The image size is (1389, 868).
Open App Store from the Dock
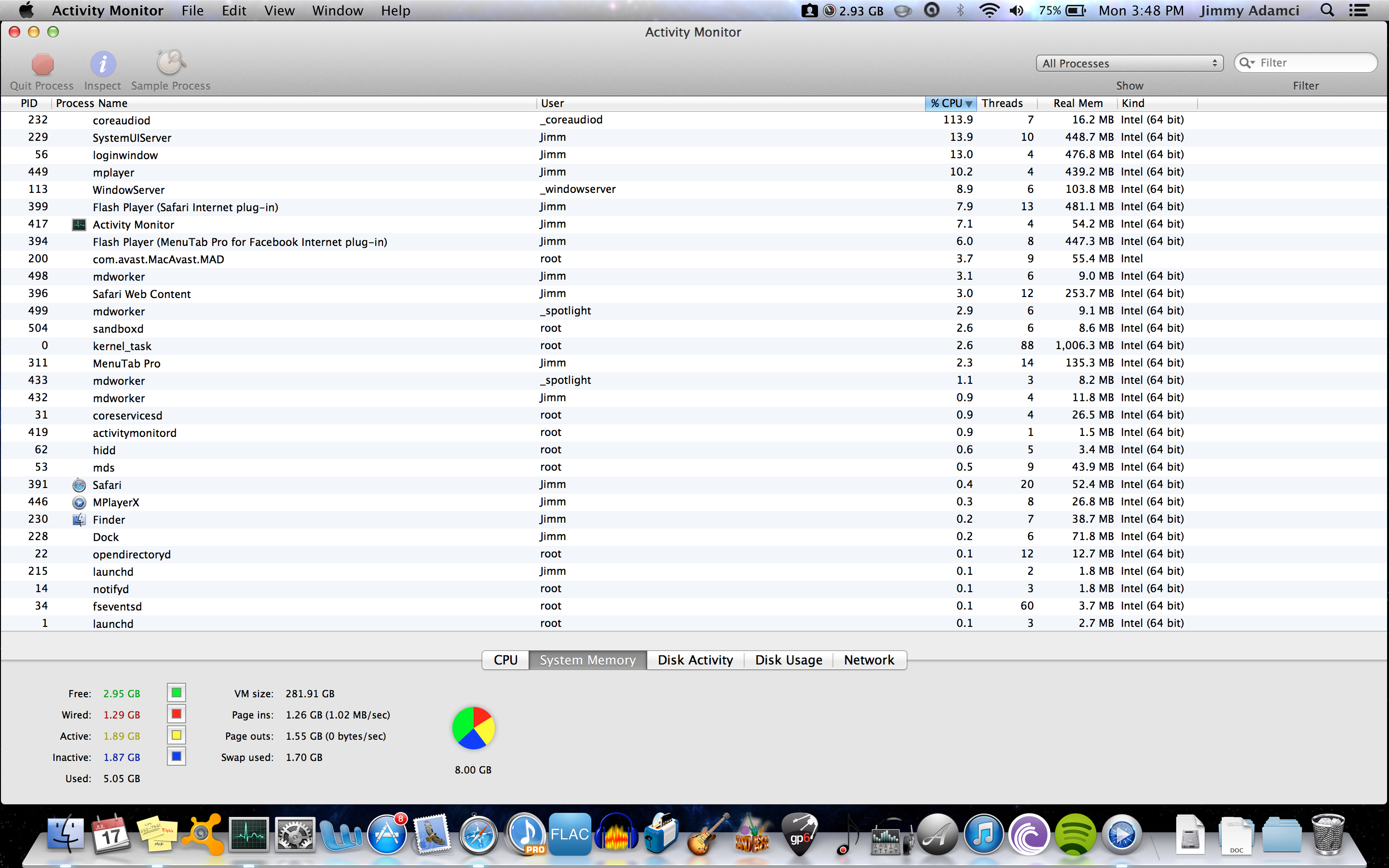(x=387, y=834)
